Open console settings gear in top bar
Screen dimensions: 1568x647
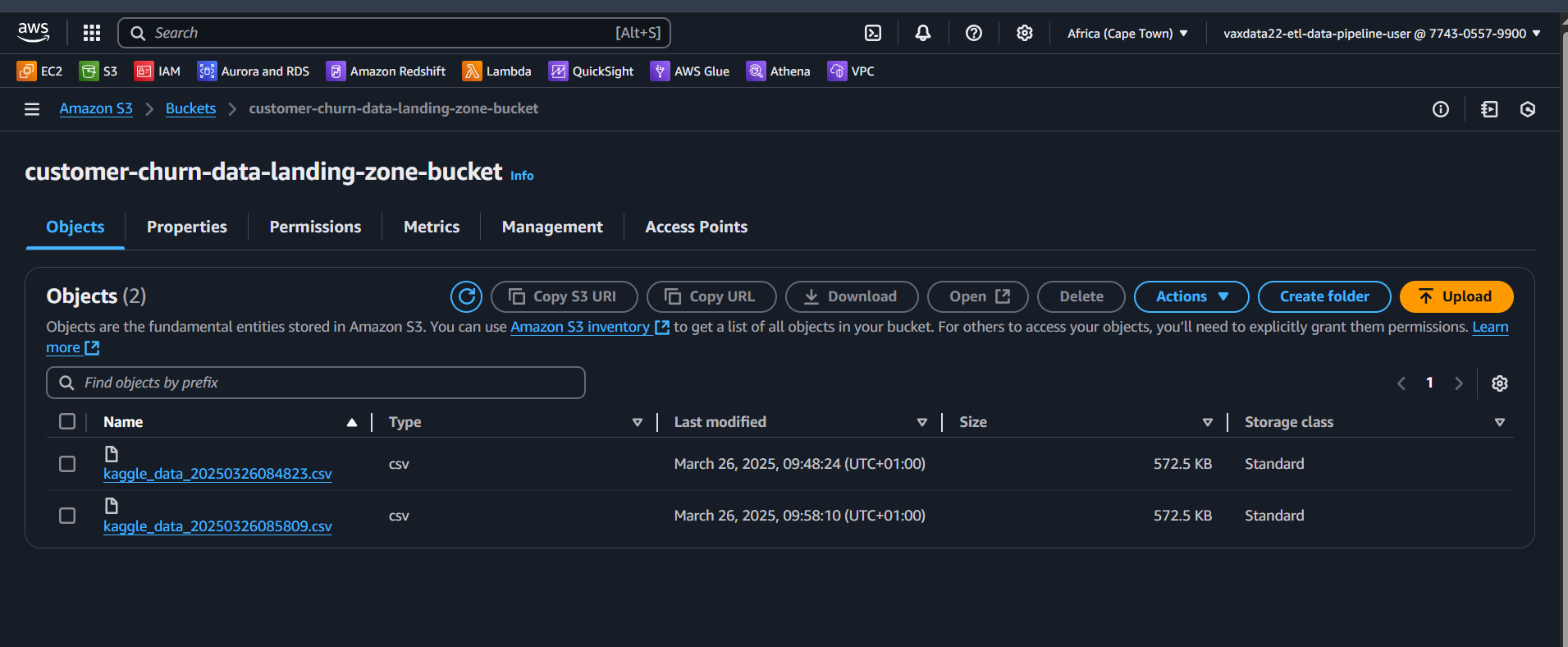pos(1025,33)
